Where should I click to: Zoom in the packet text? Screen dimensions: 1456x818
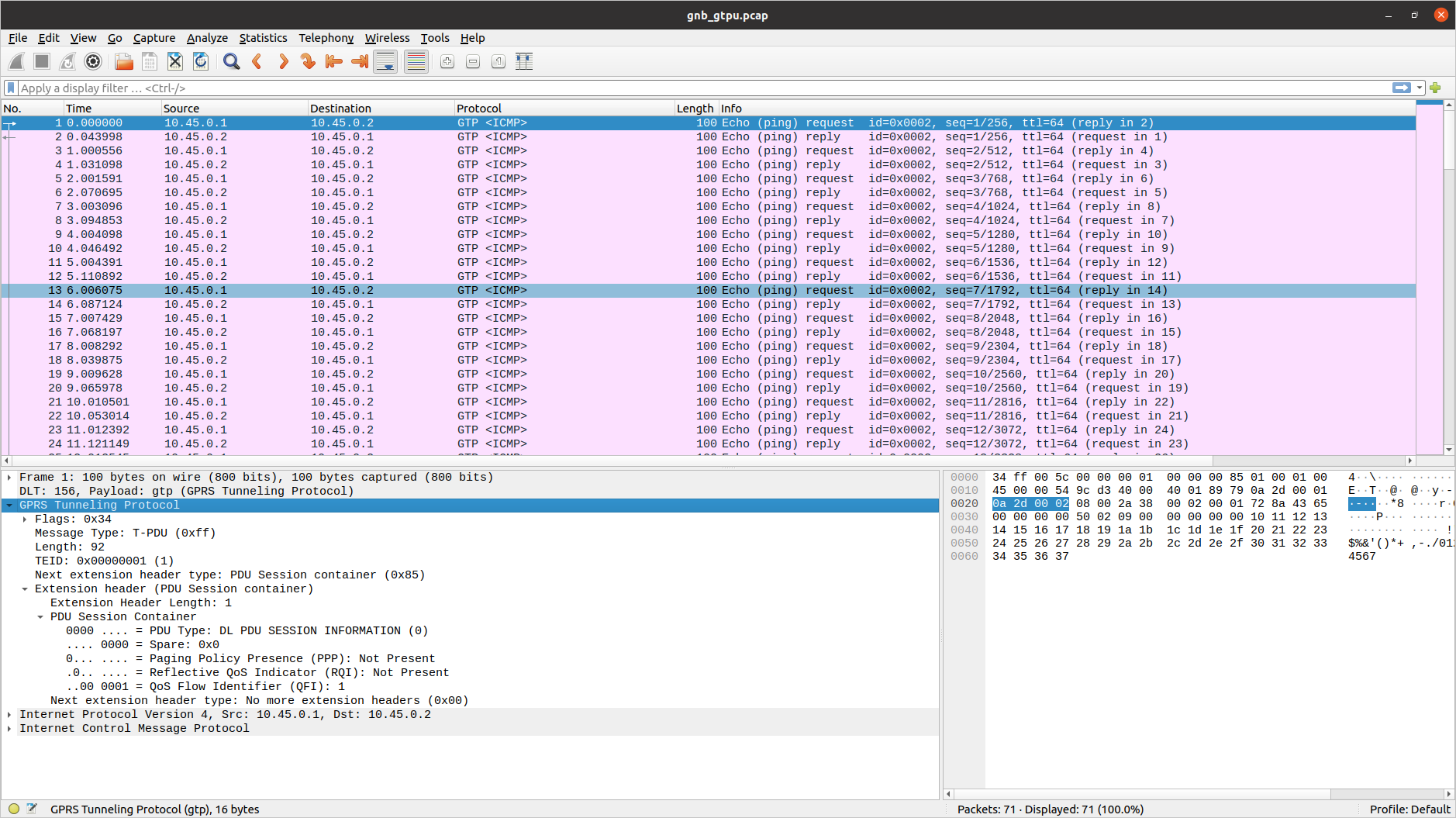[447, 62]
